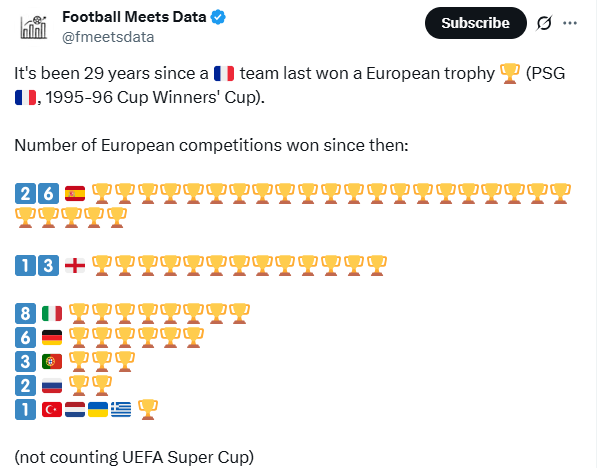
Task: Click the French flag after 'since a'
Action: tap(224, 73)
